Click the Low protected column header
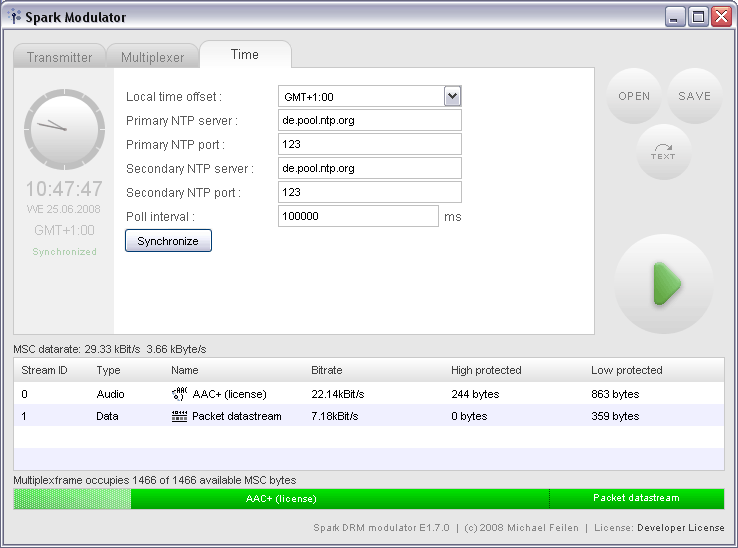The height and width of the screenshot is (548, 738). (x=626, y=370)
